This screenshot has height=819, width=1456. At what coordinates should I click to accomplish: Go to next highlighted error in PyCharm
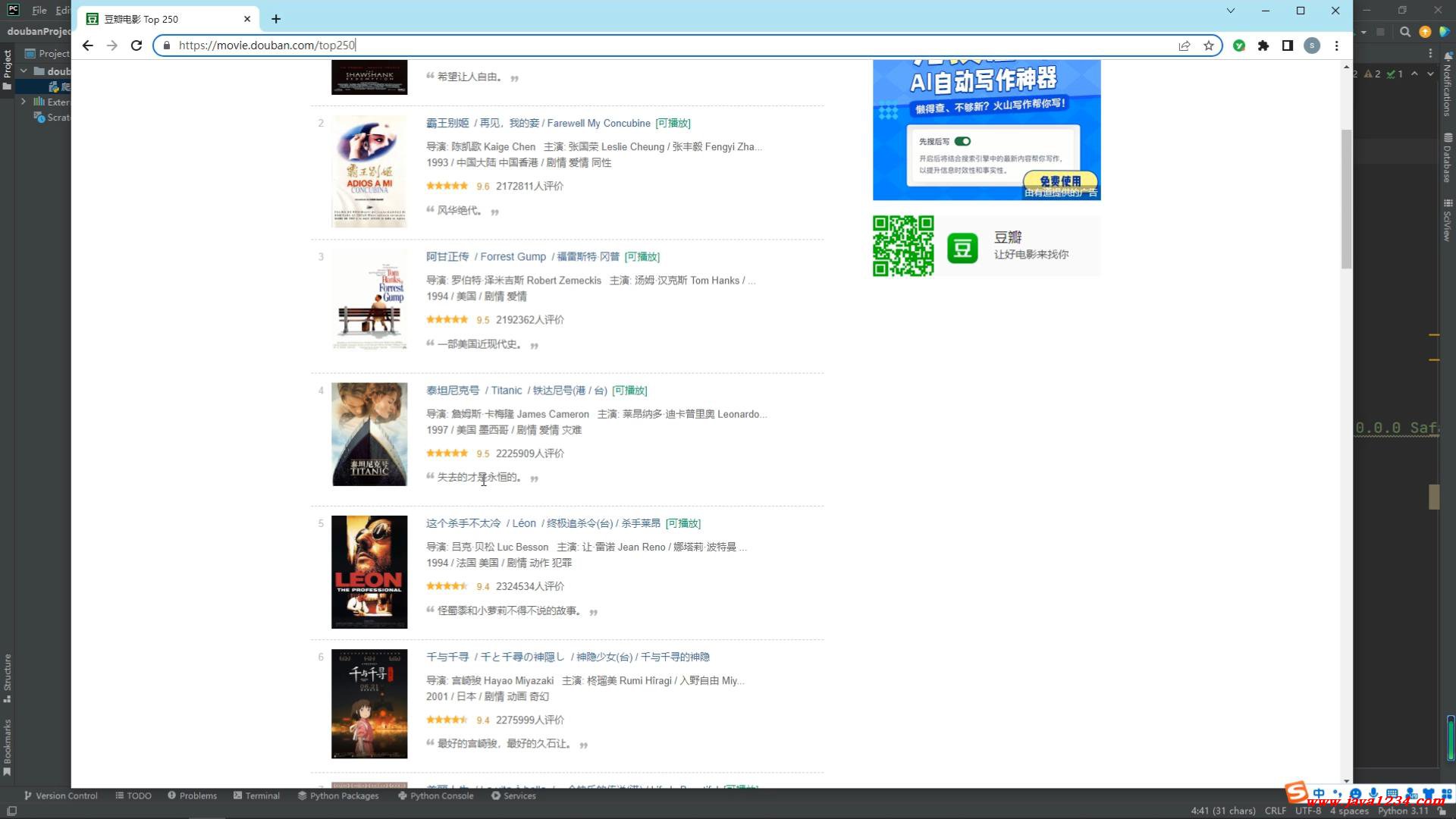(x=1430, y=74)
